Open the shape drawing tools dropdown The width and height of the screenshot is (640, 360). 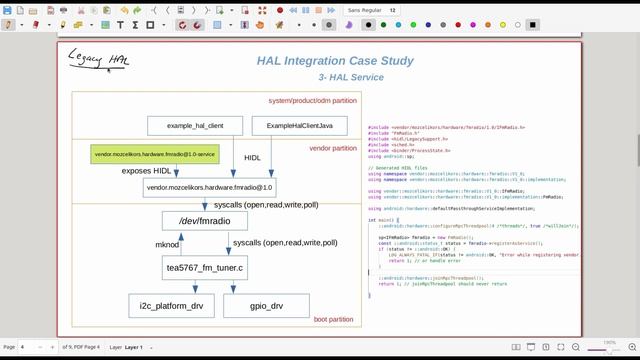point(164,25)
